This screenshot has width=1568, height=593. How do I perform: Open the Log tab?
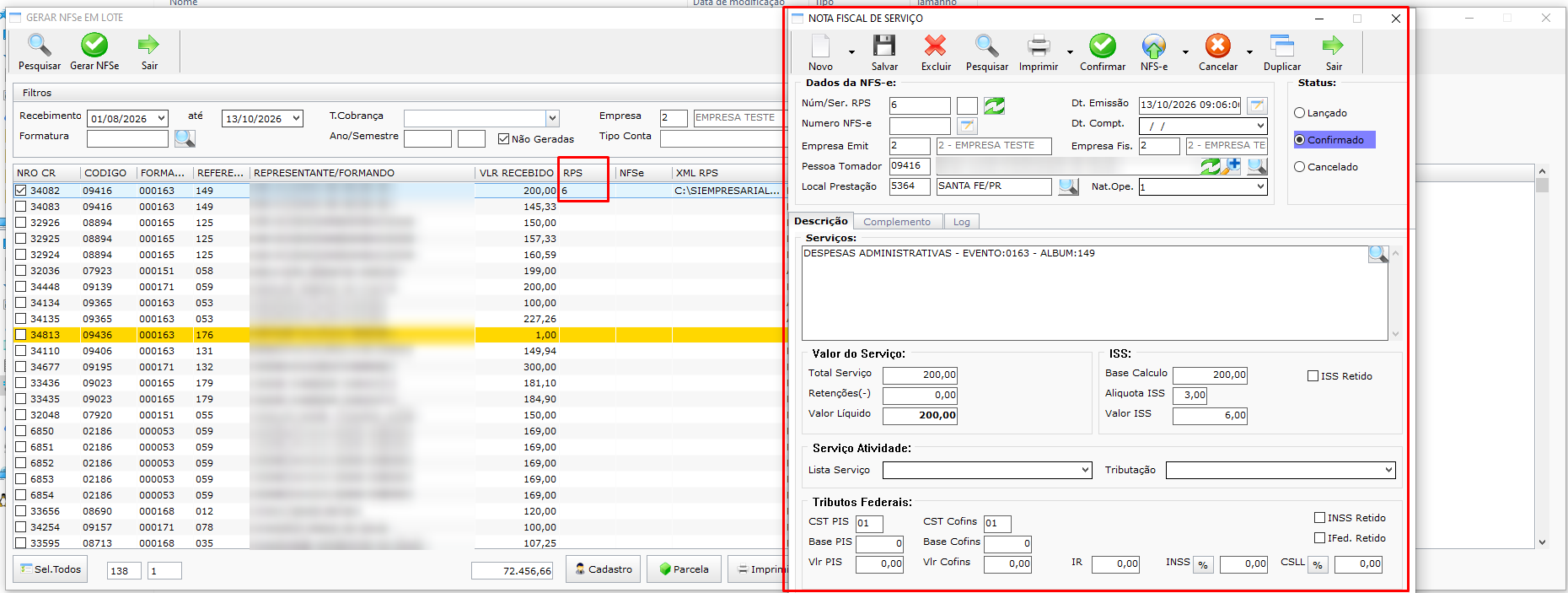[x=962, y=222]
